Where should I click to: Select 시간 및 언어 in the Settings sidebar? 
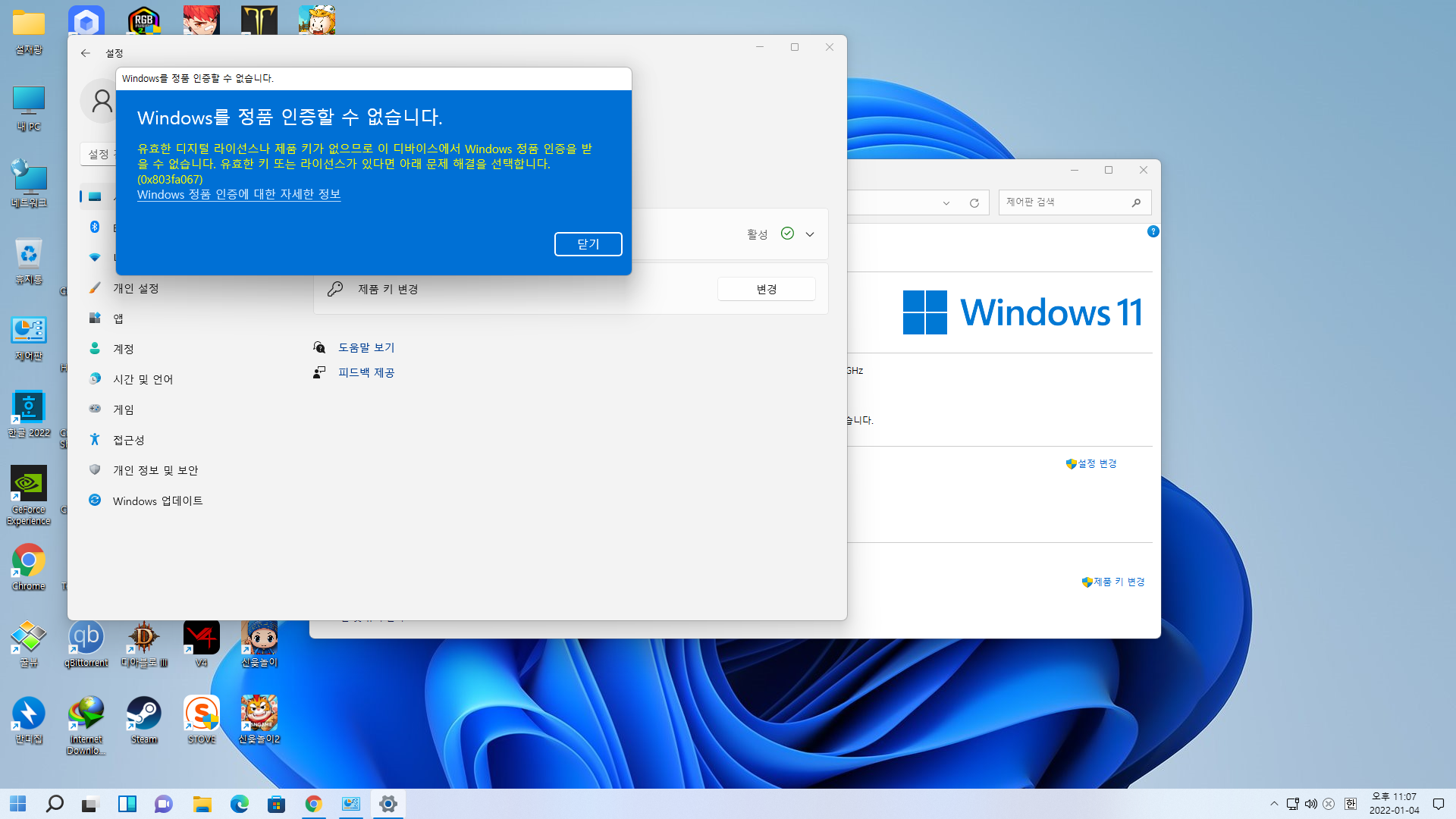pos(143,379)
